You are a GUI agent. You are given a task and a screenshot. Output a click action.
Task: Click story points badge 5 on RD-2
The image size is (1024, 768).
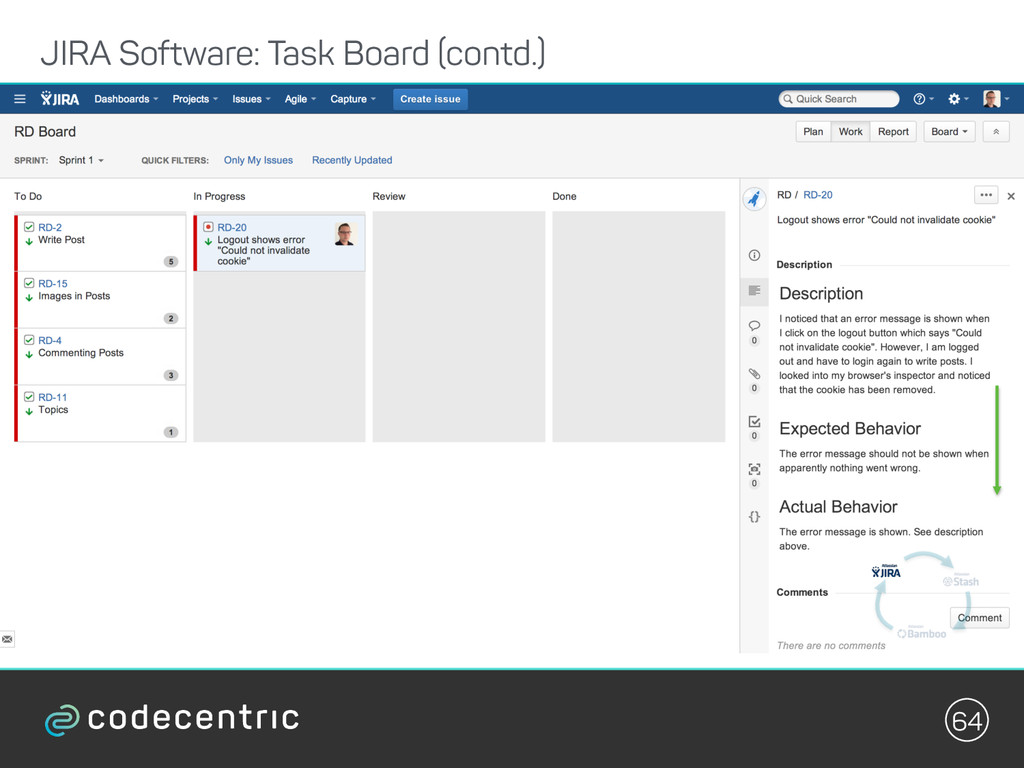171,261
